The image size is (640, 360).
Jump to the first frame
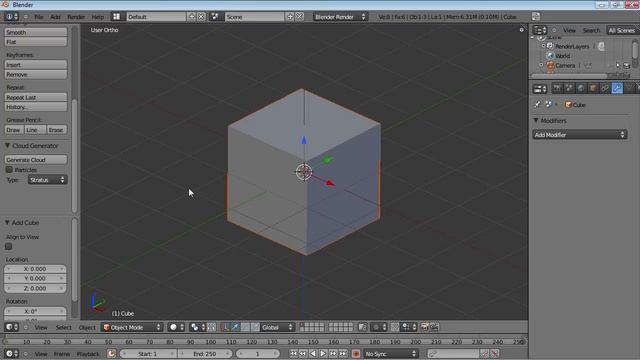293,354
